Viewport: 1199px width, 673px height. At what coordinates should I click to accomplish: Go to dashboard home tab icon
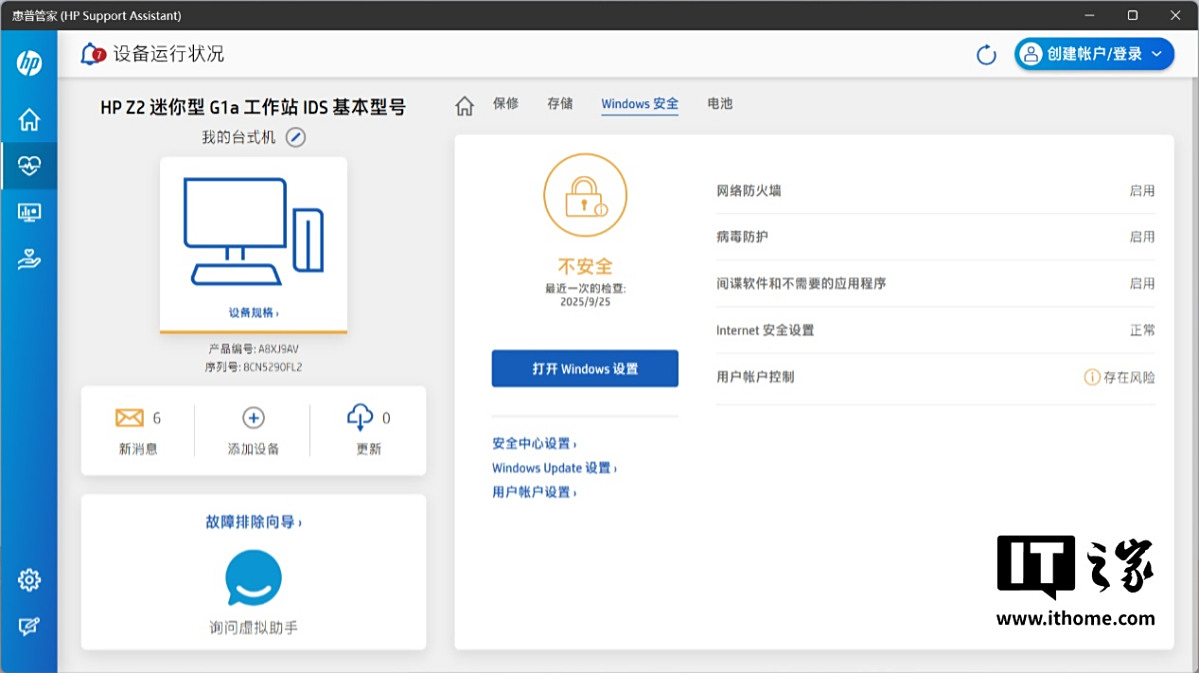464,105
